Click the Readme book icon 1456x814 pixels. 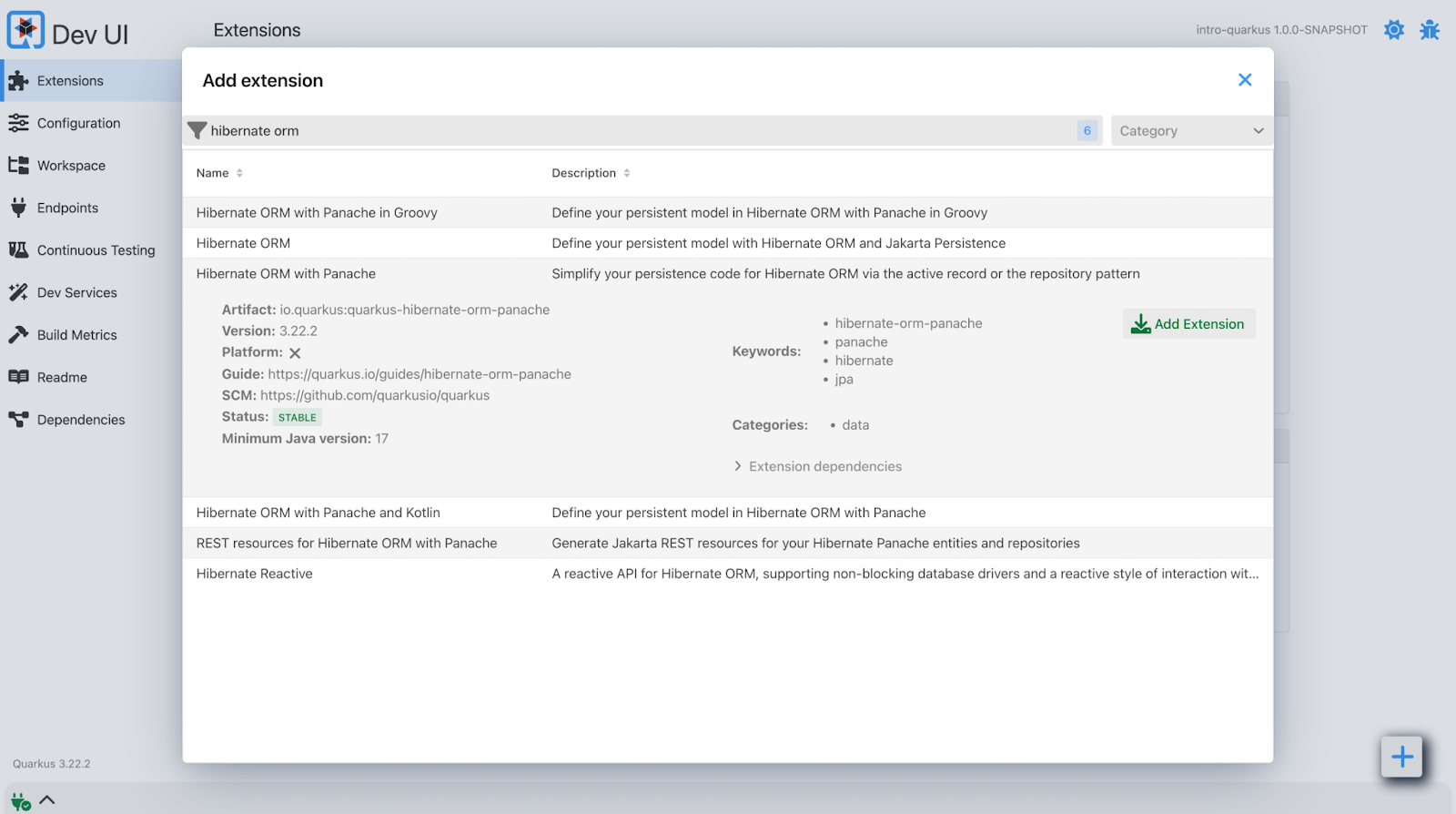[x=18, y=377]
